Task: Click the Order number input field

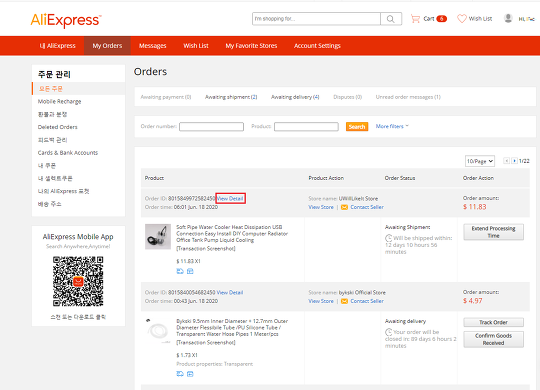Action: 211,127
